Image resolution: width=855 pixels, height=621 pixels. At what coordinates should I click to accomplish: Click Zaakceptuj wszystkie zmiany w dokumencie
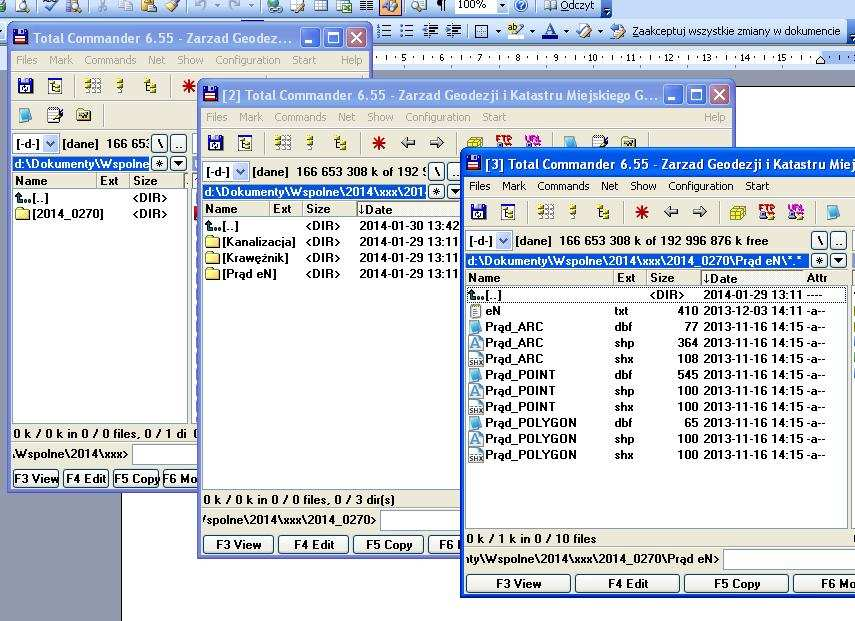pos(736,31)
